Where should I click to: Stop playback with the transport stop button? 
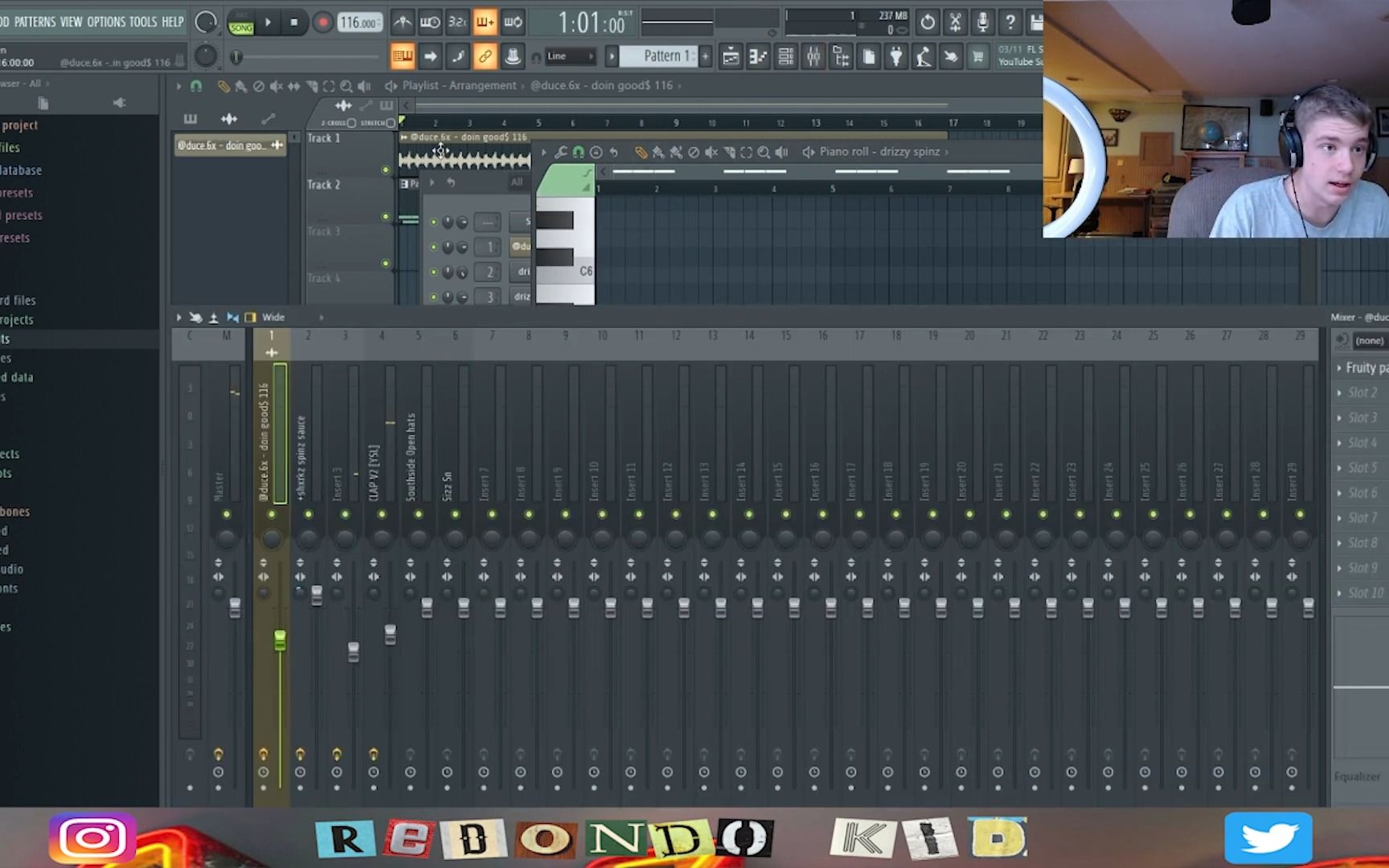click(x=294, y=23)
